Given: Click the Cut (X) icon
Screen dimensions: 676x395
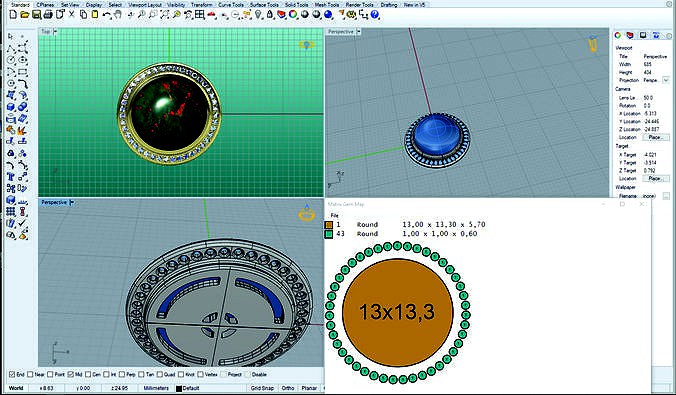Looking at the screenshot, I should 72,15.
